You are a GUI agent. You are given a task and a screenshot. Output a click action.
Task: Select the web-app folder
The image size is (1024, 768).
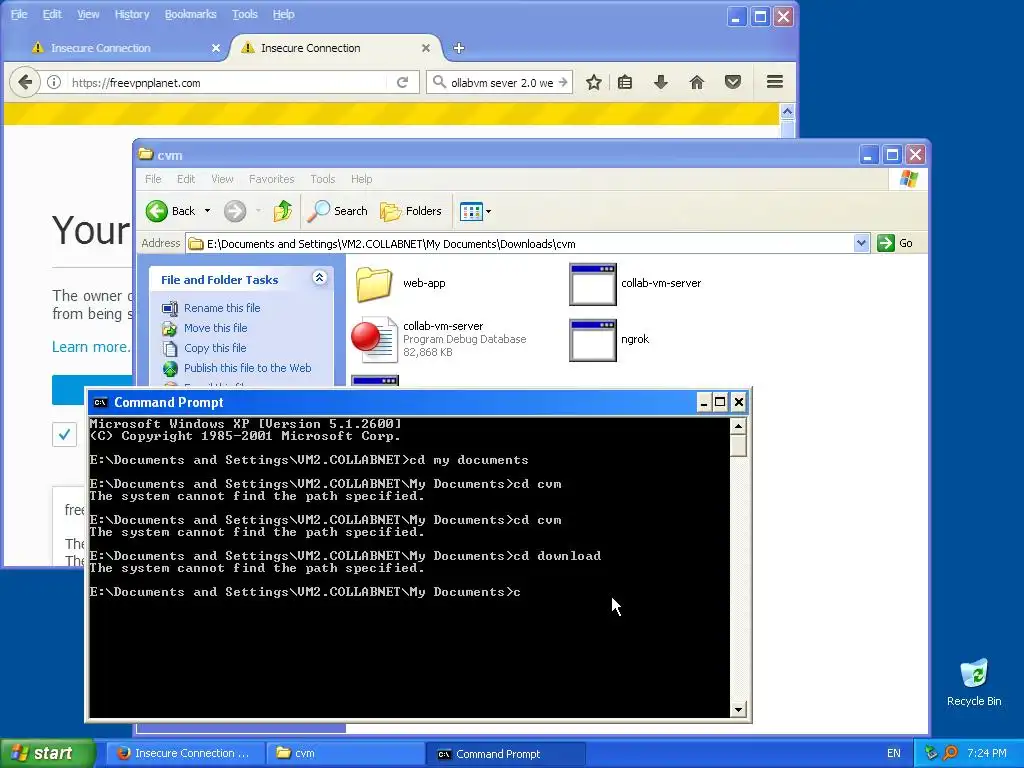(401, 283)
